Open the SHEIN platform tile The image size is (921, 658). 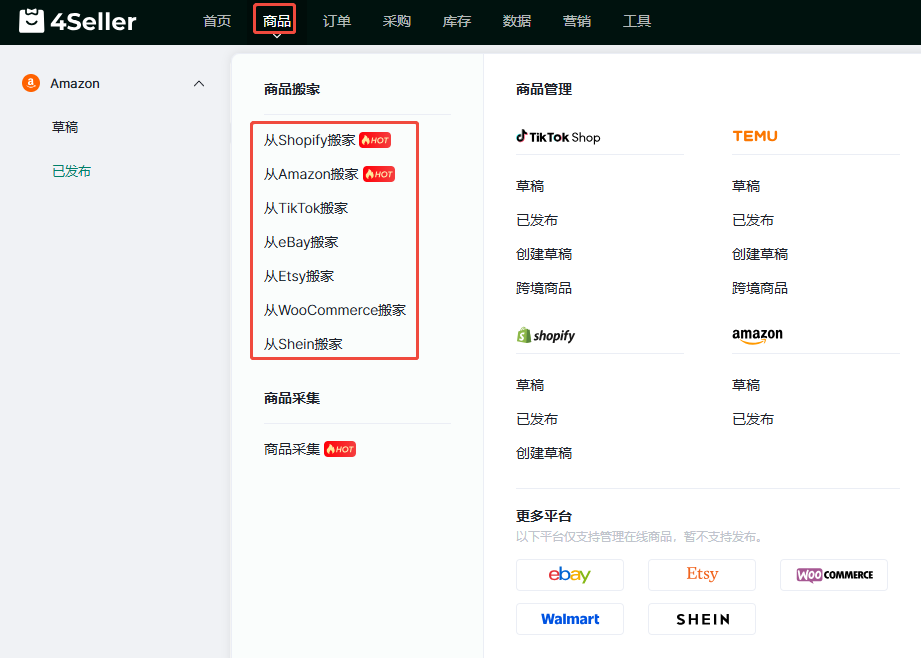[701, 619]
